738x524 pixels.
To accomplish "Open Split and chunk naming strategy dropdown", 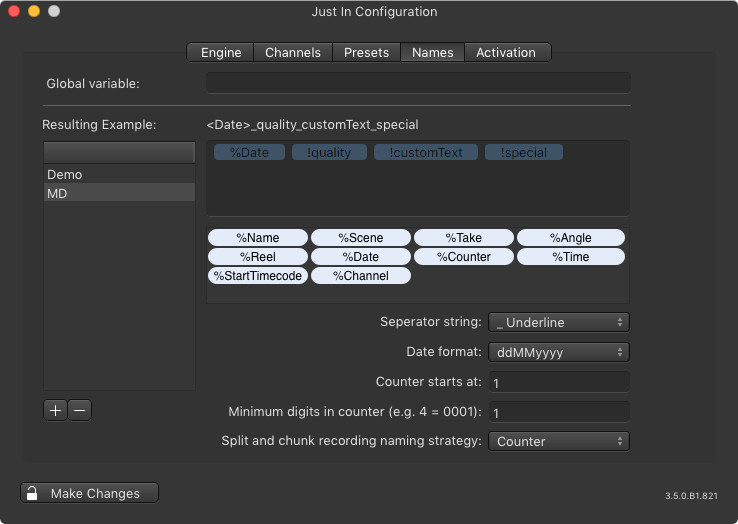I will point(559,441).
